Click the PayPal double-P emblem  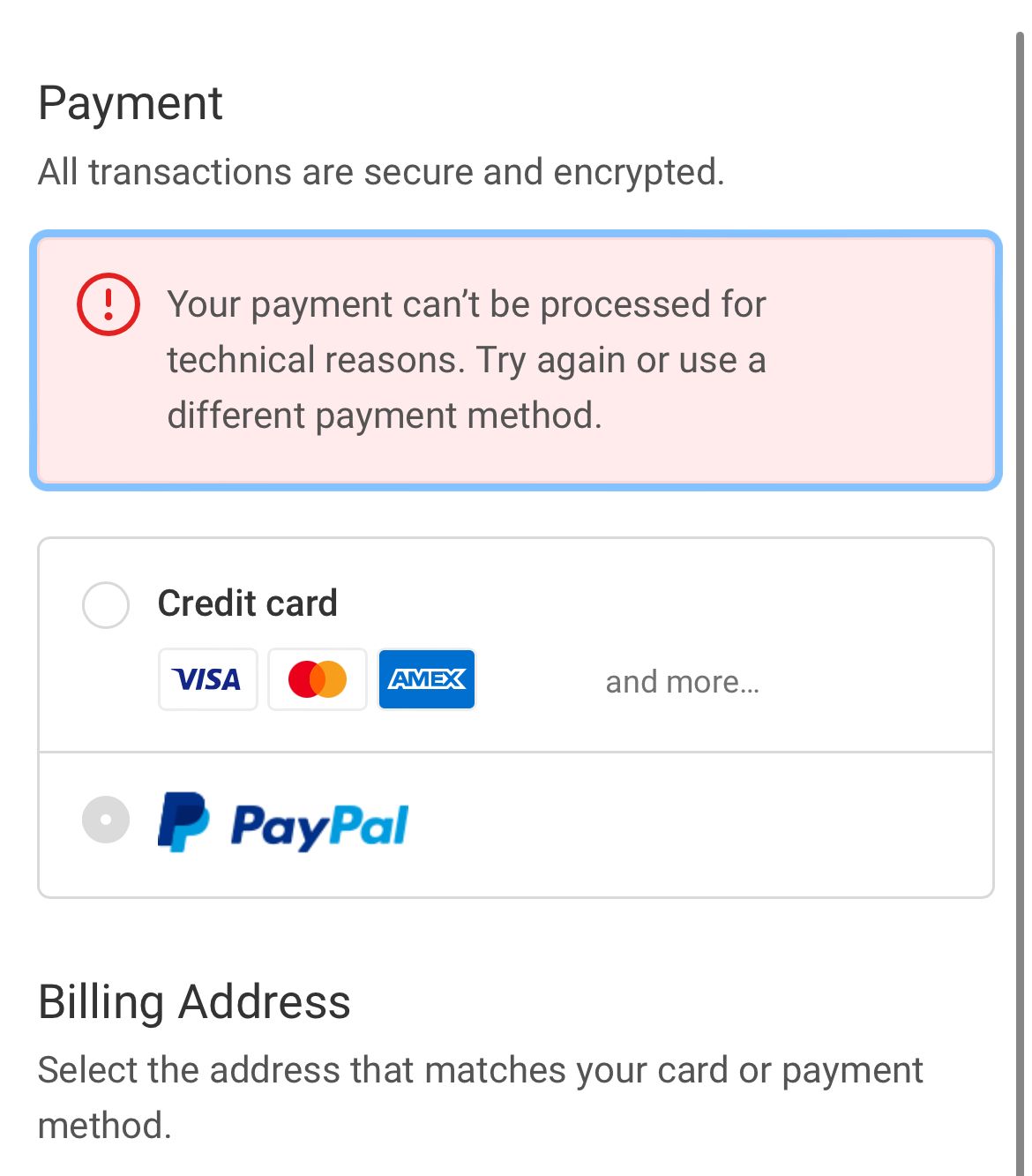coord(183,822)
